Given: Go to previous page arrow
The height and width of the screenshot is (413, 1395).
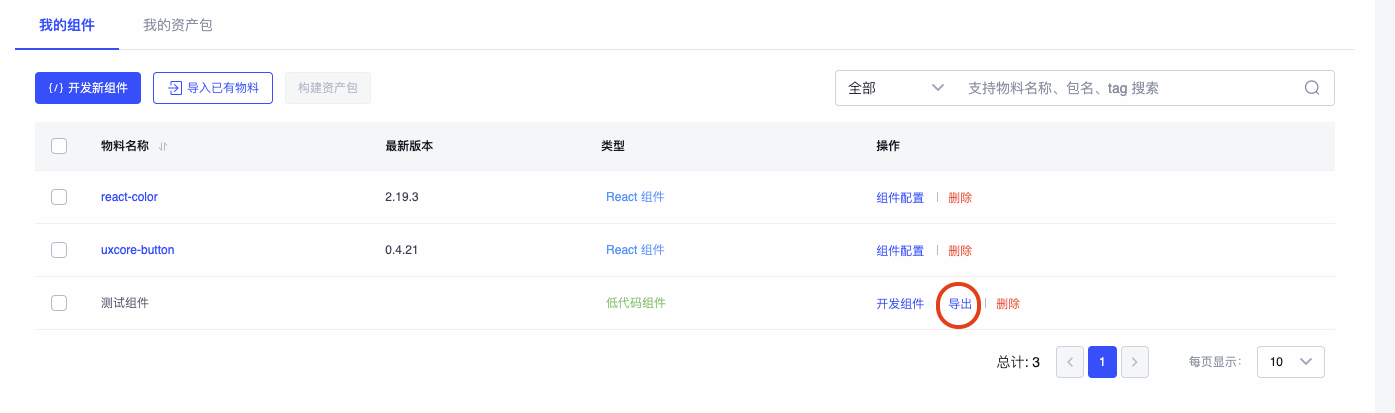Looking at the screenshot, I should point(1070,362).
